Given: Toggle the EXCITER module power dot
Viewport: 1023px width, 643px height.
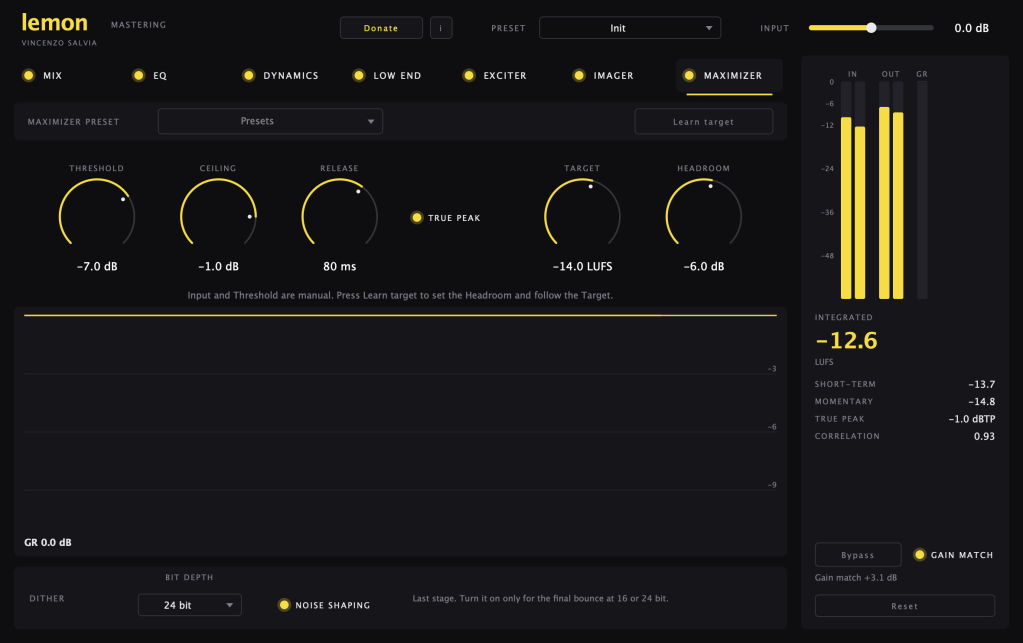Looking at the screenshot, I should (x=469, y=76).
